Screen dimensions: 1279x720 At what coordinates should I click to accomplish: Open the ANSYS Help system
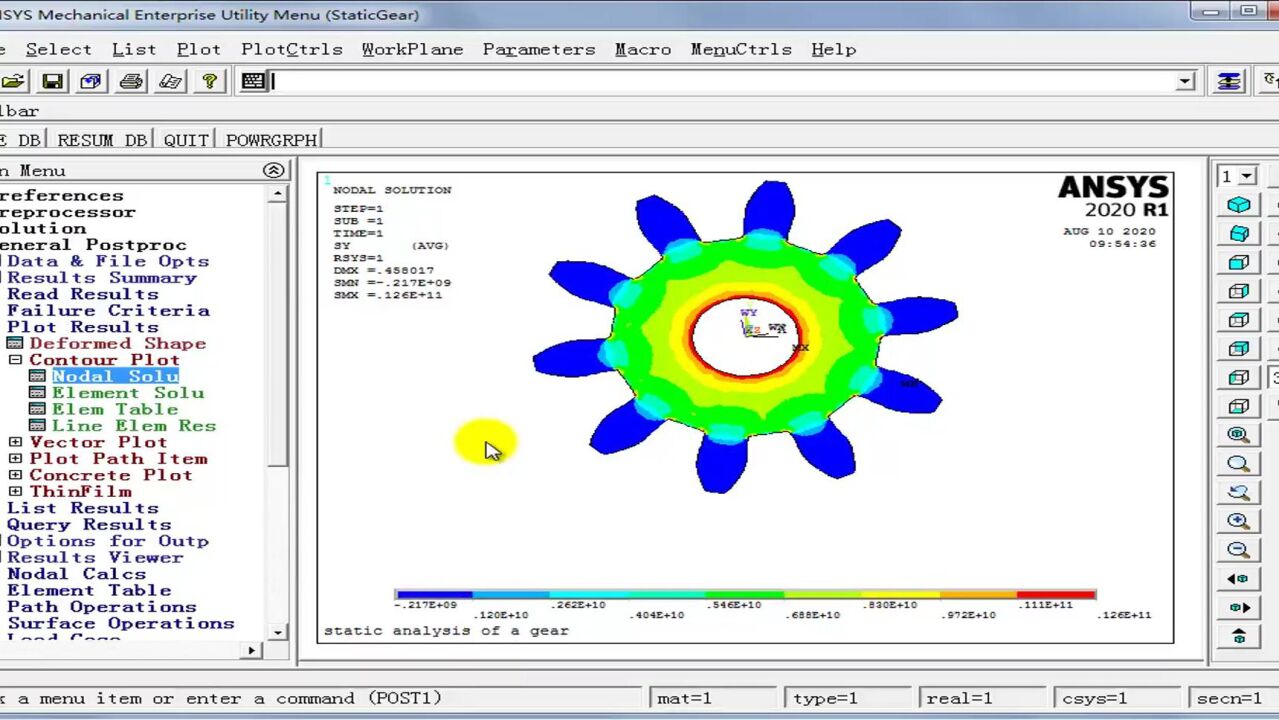pos(209,81)
